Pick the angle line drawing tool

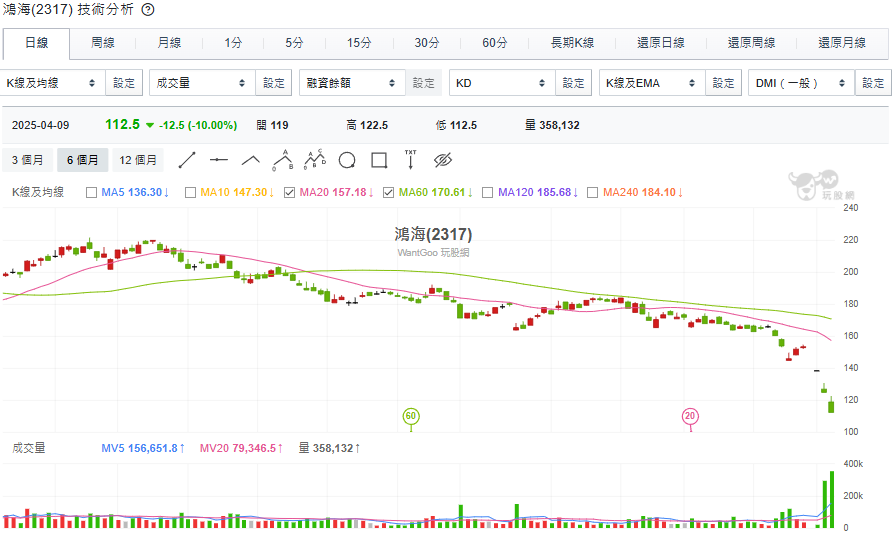point(250,160)
